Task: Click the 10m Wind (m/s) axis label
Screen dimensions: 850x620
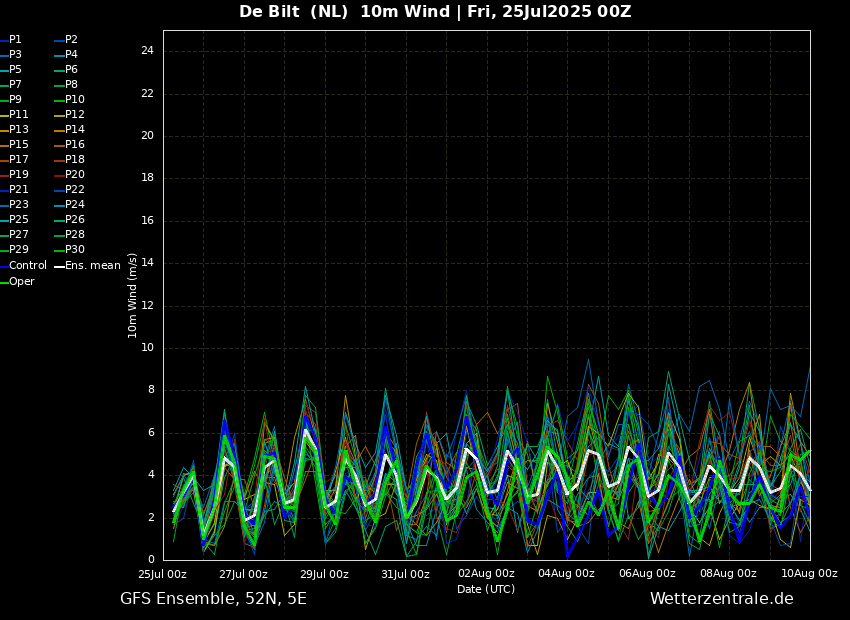Action: tap(133, 295)
